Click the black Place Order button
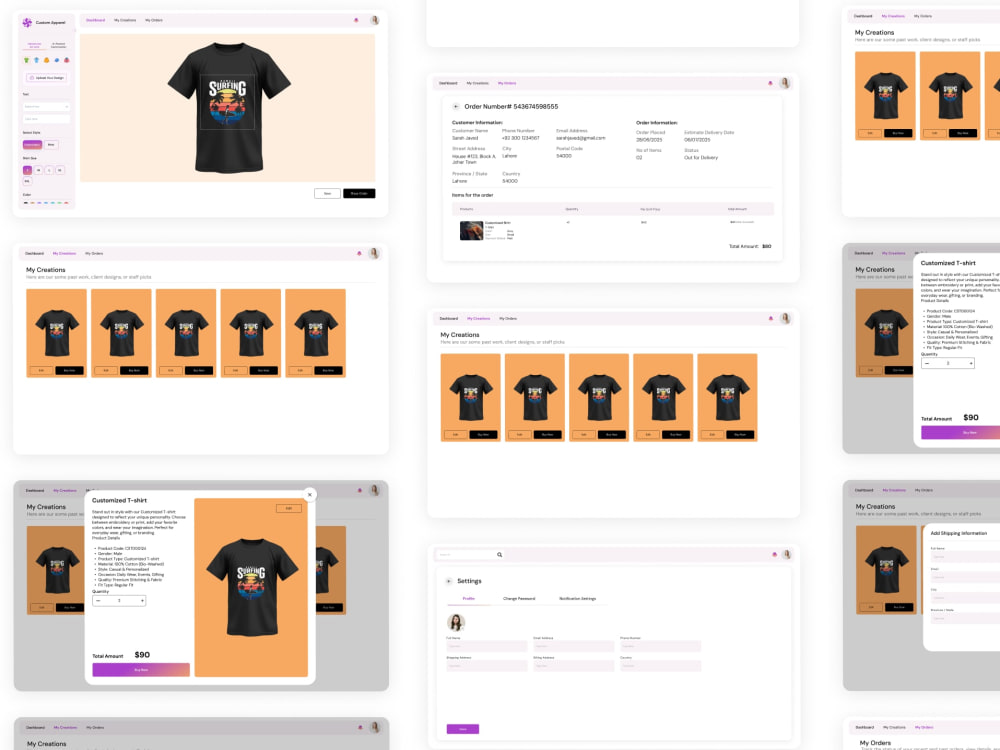1000x750 pixels. point(359,193)
